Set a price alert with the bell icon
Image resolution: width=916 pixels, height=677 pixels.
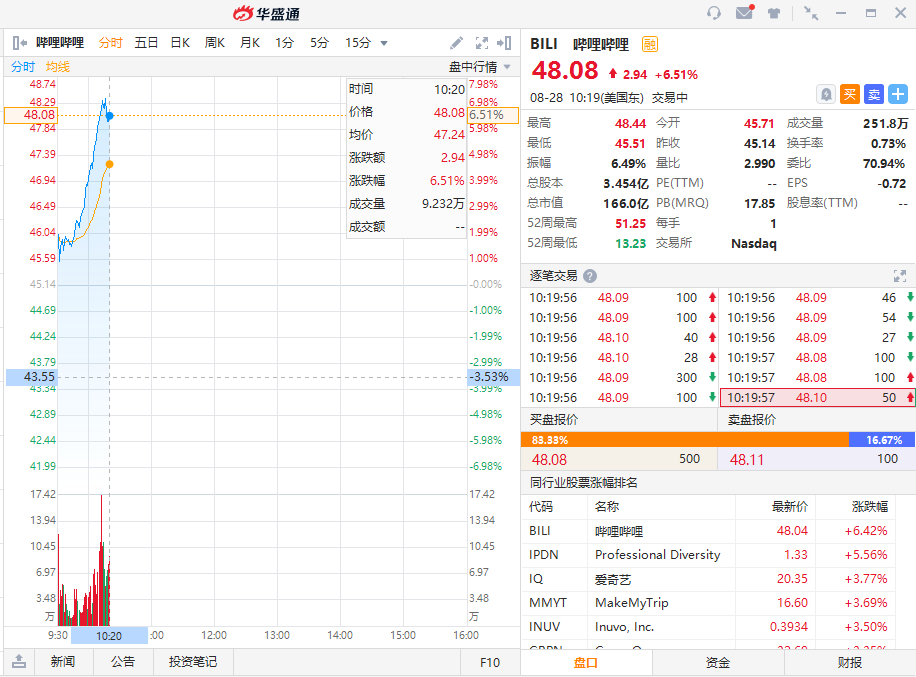pyautogui.click(x=825, y=93)
